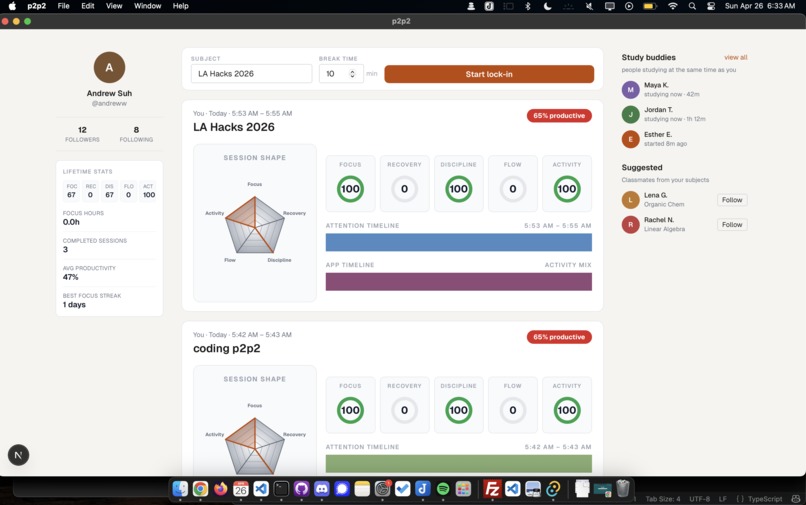Screen dimensions: 806x505
Task: Click the @andreww username
Action: point(109,103)
